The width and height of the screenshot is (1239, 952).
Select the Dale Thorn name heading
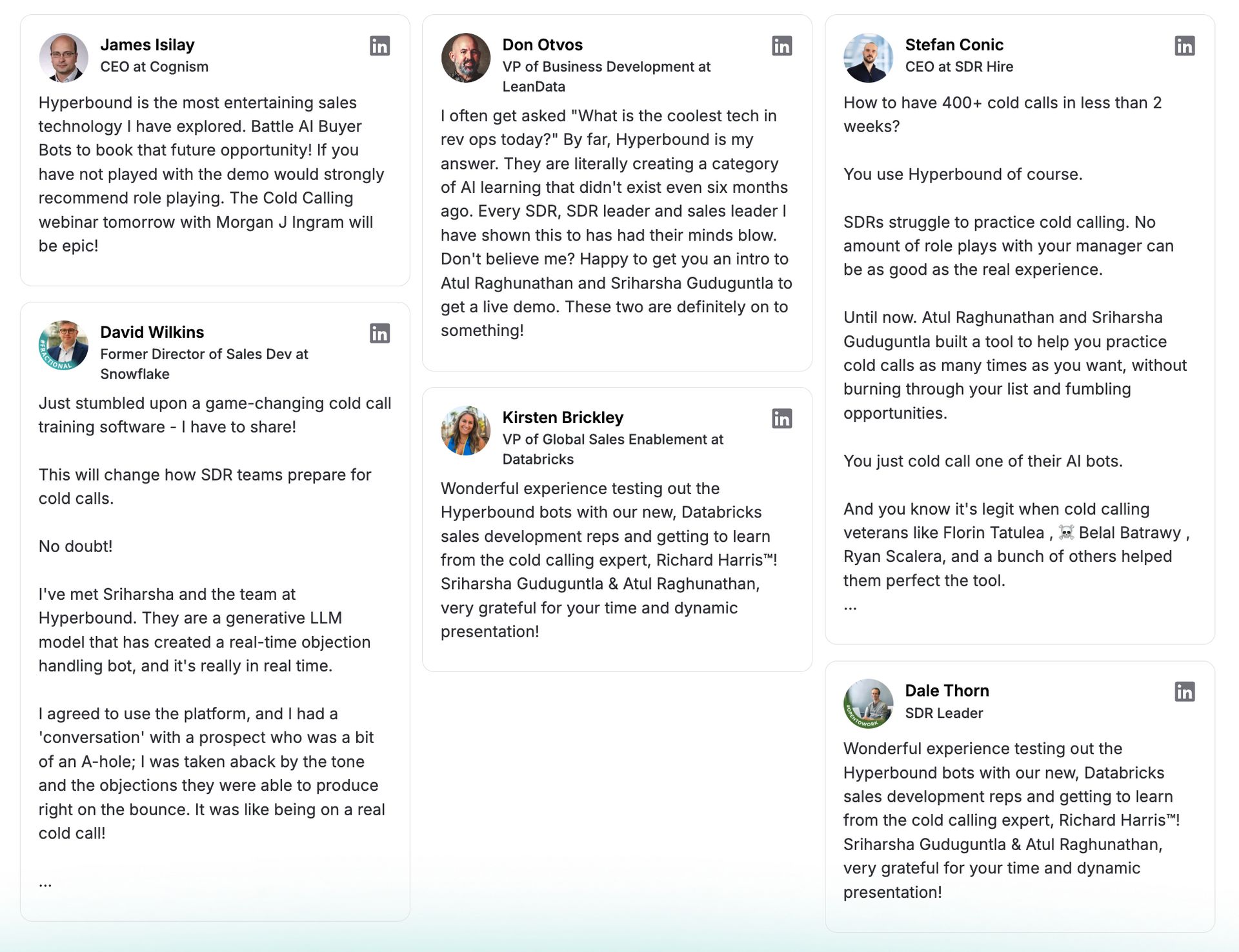coord(947,691)
